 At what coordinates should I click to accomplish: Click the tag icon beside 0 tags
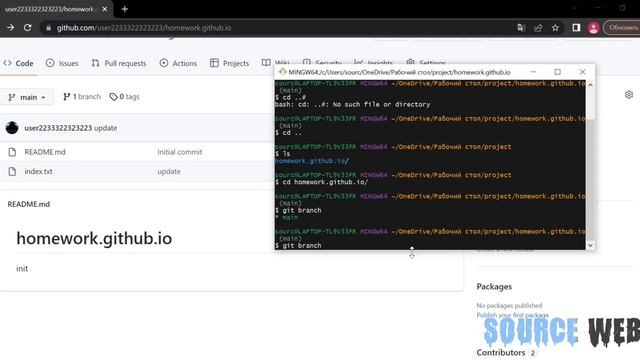click(113, 97)
